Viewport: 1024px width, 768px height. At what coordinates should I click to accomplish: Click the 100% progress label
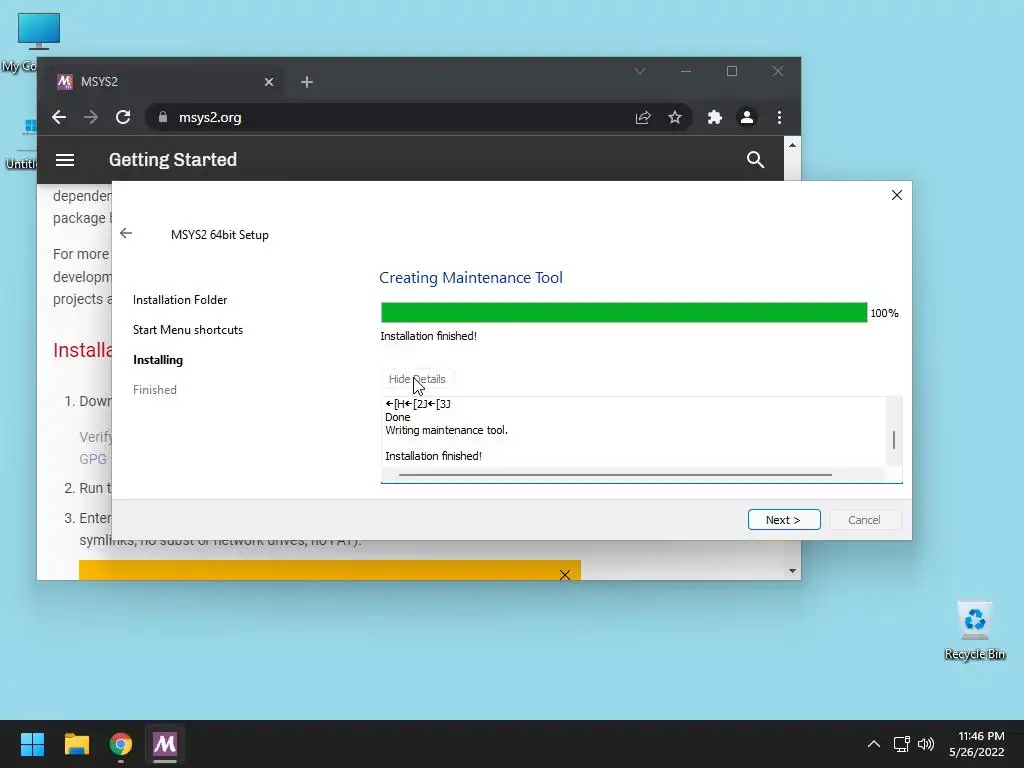tap(884, 313)
